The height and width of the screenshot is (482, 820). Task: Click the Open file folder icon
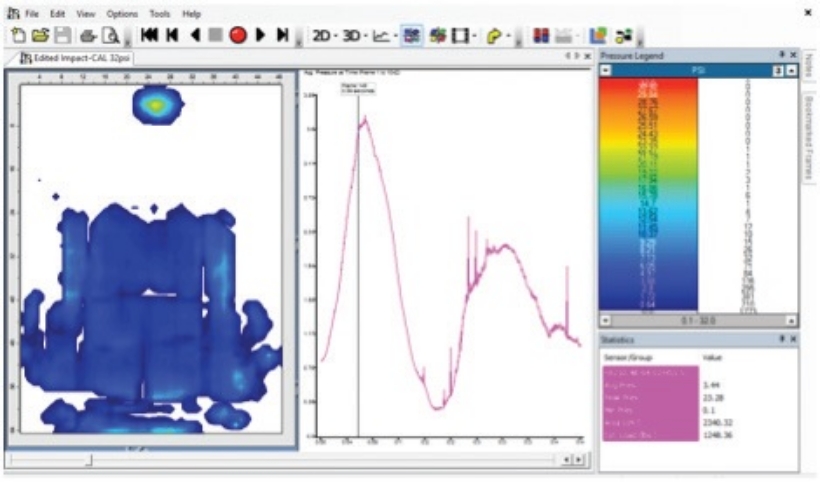click(x=40, y=36)
